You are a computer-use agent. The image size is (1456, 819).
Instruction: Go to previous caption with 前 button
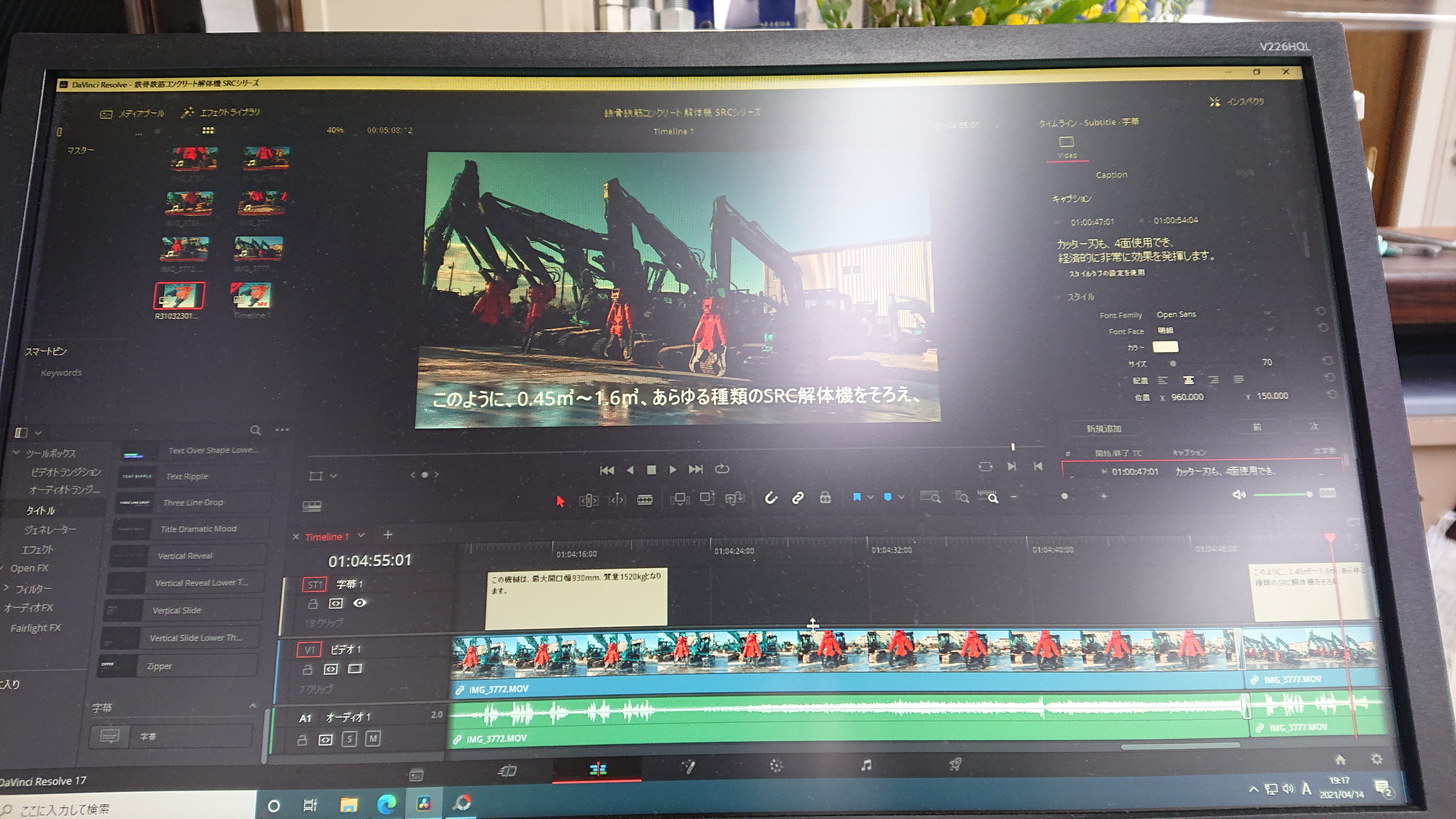pos(1257,427)
